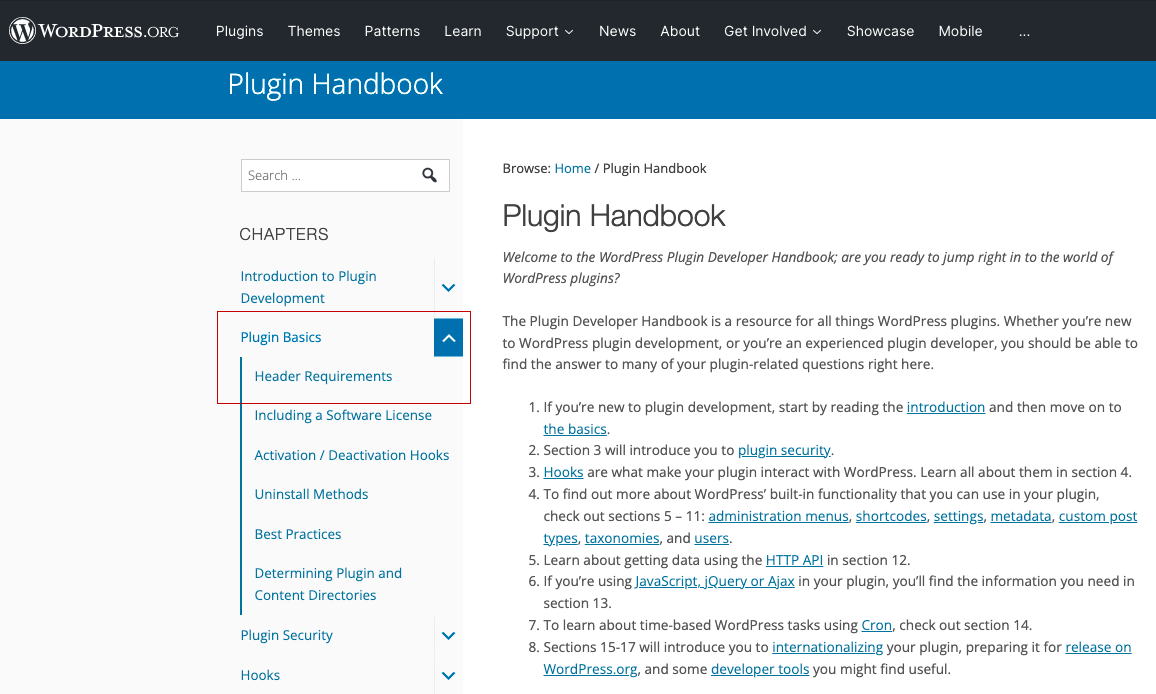Select Plugins in the top navigation
Viewport: 1156px width, 694px height.
coord(239,31)
